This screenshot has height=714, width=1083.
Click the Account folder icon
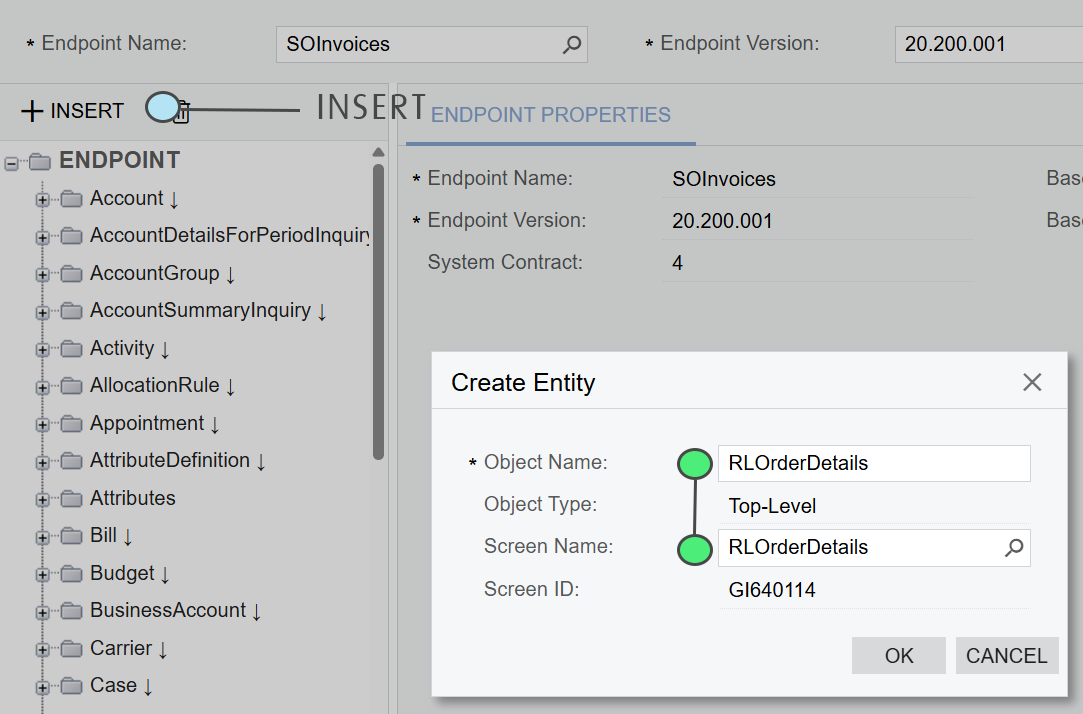click(x=71, y=199)
